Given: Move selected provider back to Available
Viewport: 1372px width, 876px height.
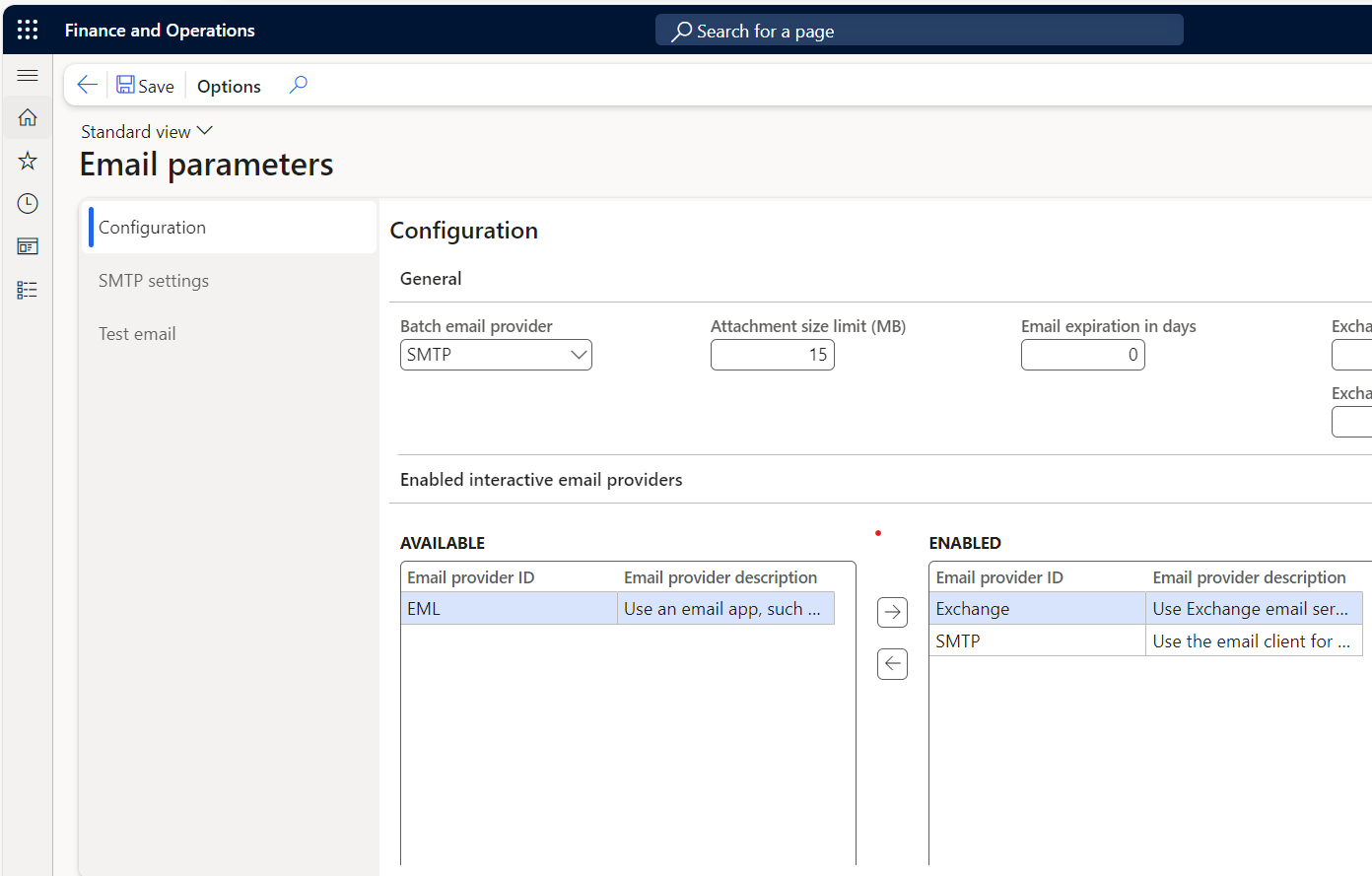Looking at the screenshot, I should [892, 663].
